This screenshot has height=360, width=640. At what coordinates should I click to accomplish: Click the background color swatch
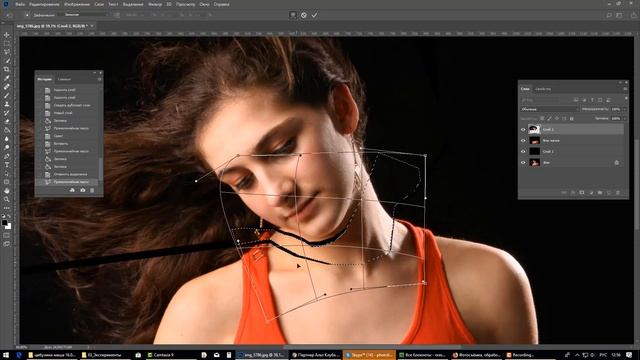click(9, 227)
